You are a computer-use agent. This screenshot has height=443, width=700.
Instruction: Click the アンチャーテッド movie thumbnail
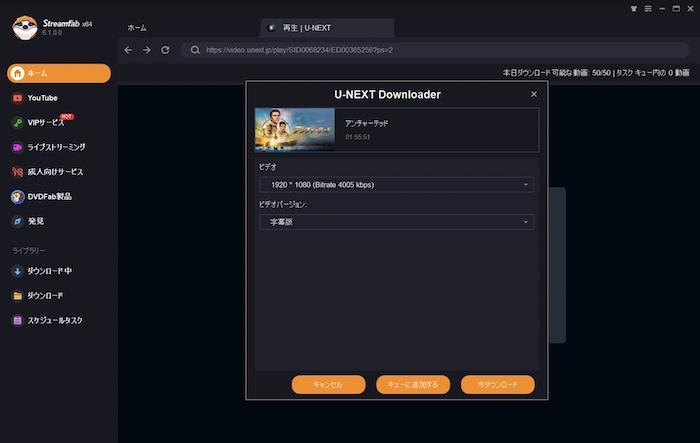295,130
